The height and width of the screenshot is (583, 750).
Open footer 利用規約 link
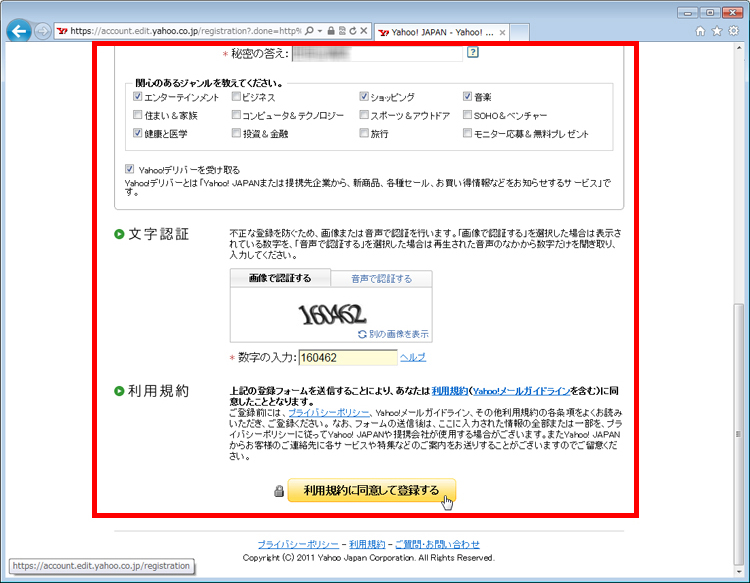point(367,544)
